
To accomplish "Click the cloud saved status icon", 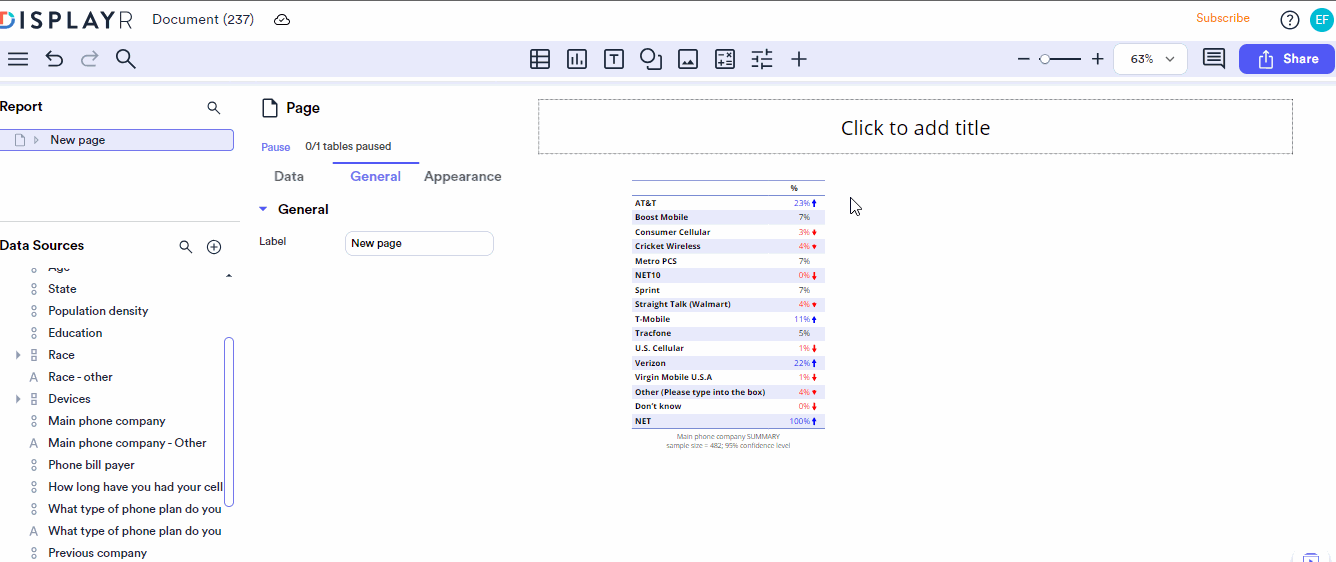I will (282, 20).
